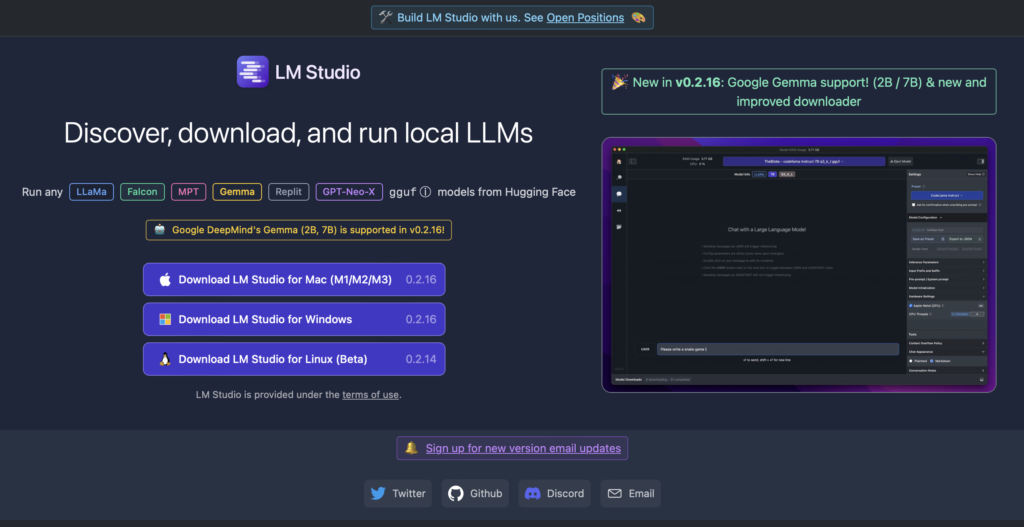Click Eject Model button in app screenshot
This screenshot has width=1024, height=527.
[x=901, y=161]
